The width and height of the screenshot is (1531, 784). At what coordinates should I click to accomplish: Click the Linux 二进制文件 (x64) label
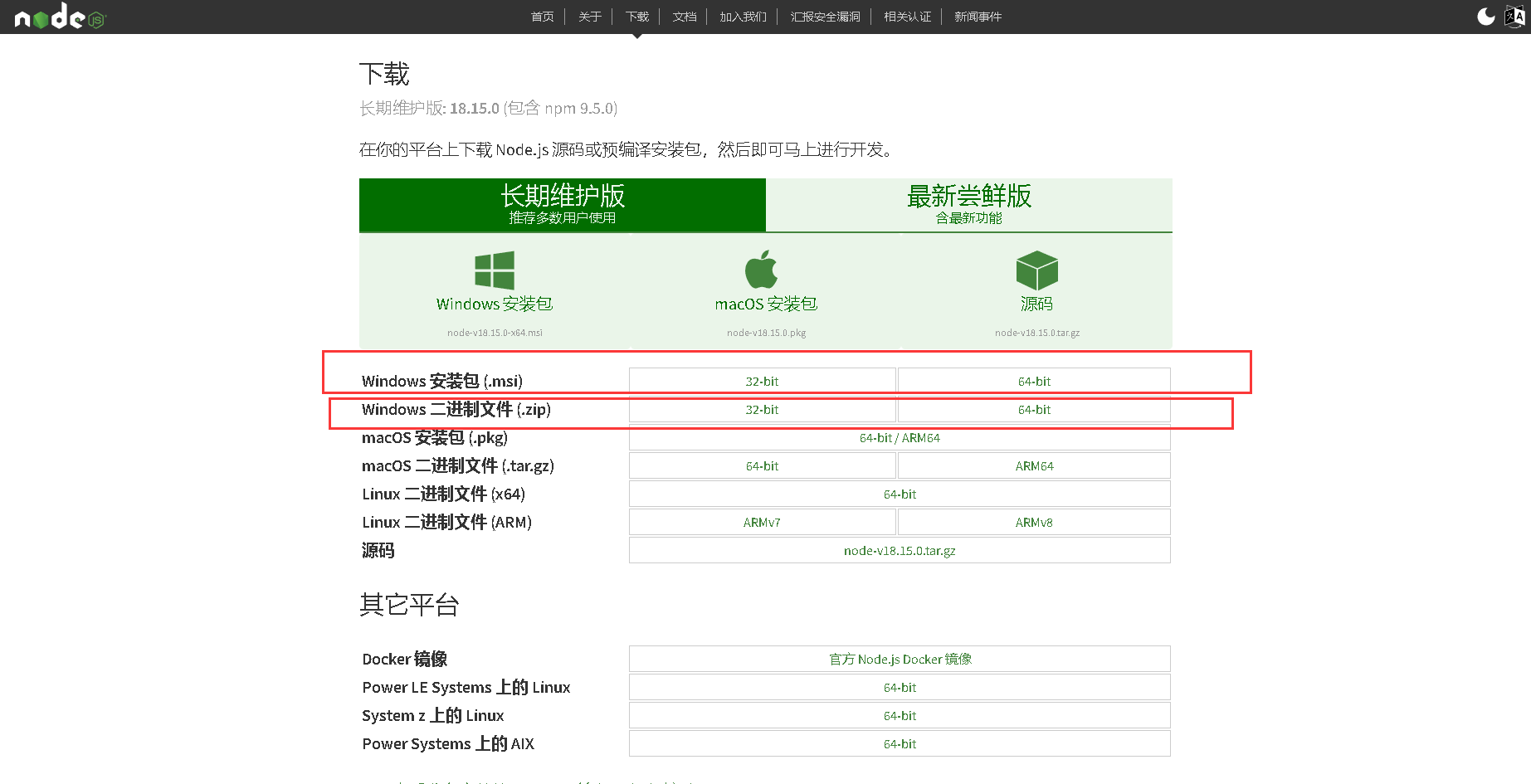coord(444,494)
